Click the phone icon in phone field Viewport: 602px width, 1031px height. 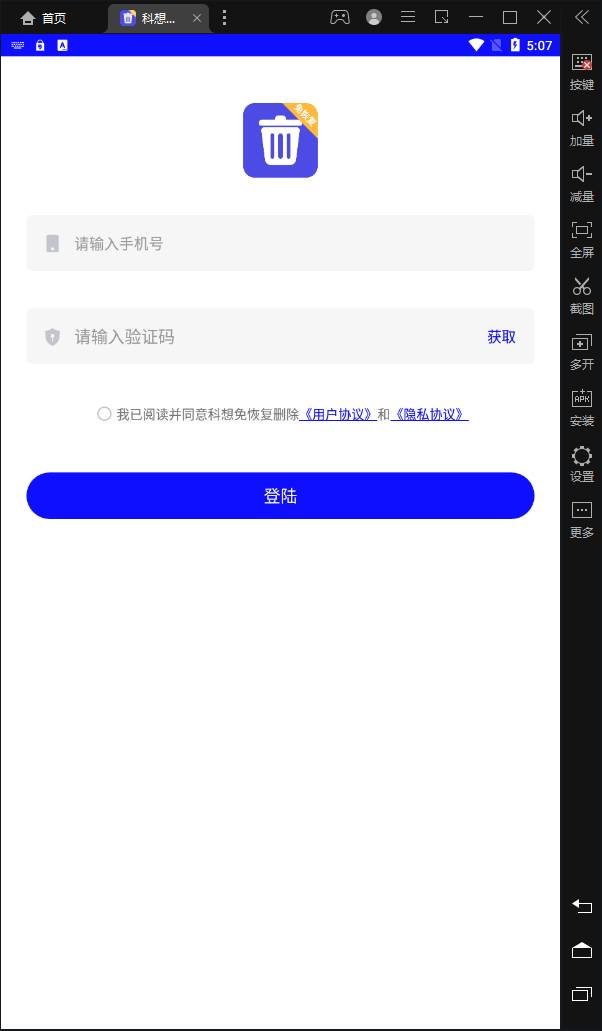(x=53, y=243)
